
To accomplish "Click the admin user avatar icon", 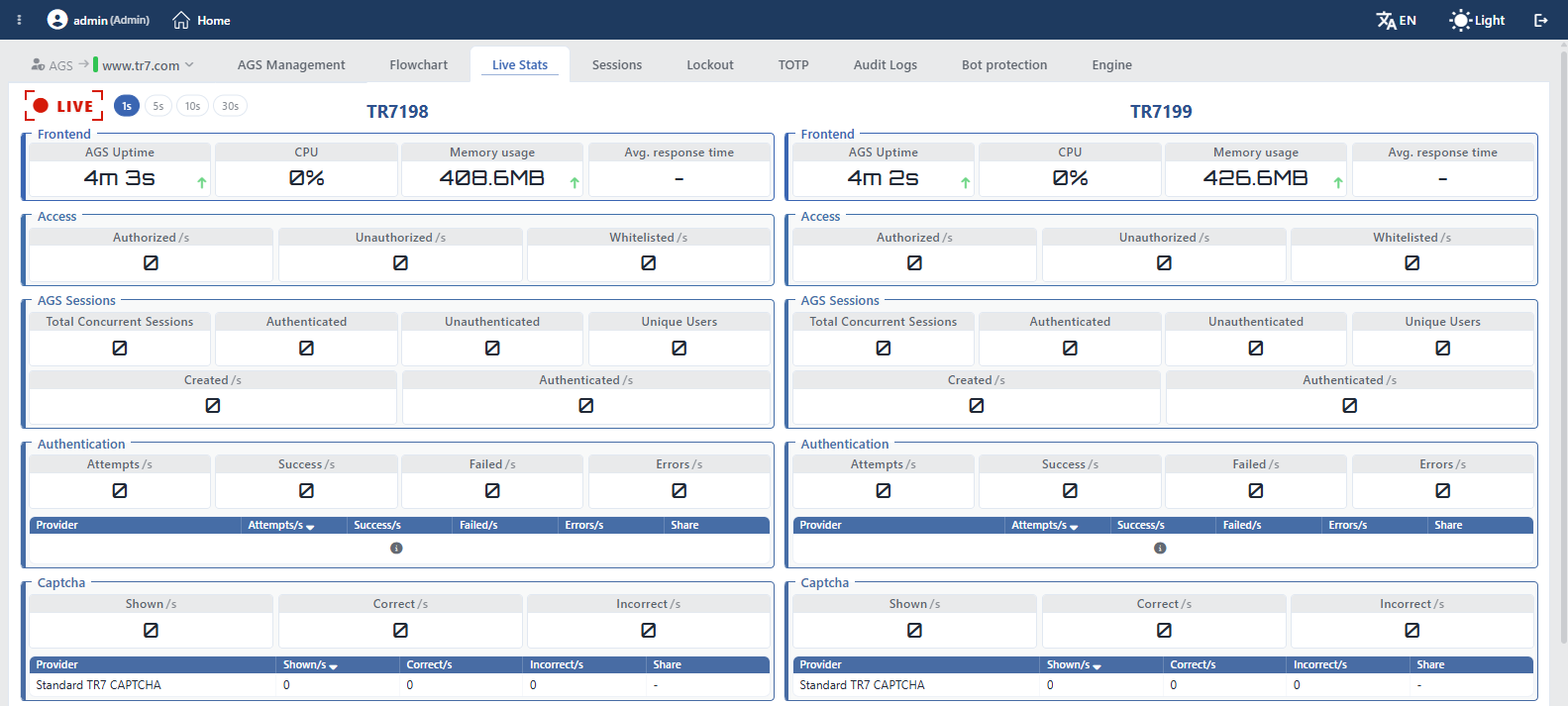I will [x=57, y=20].
